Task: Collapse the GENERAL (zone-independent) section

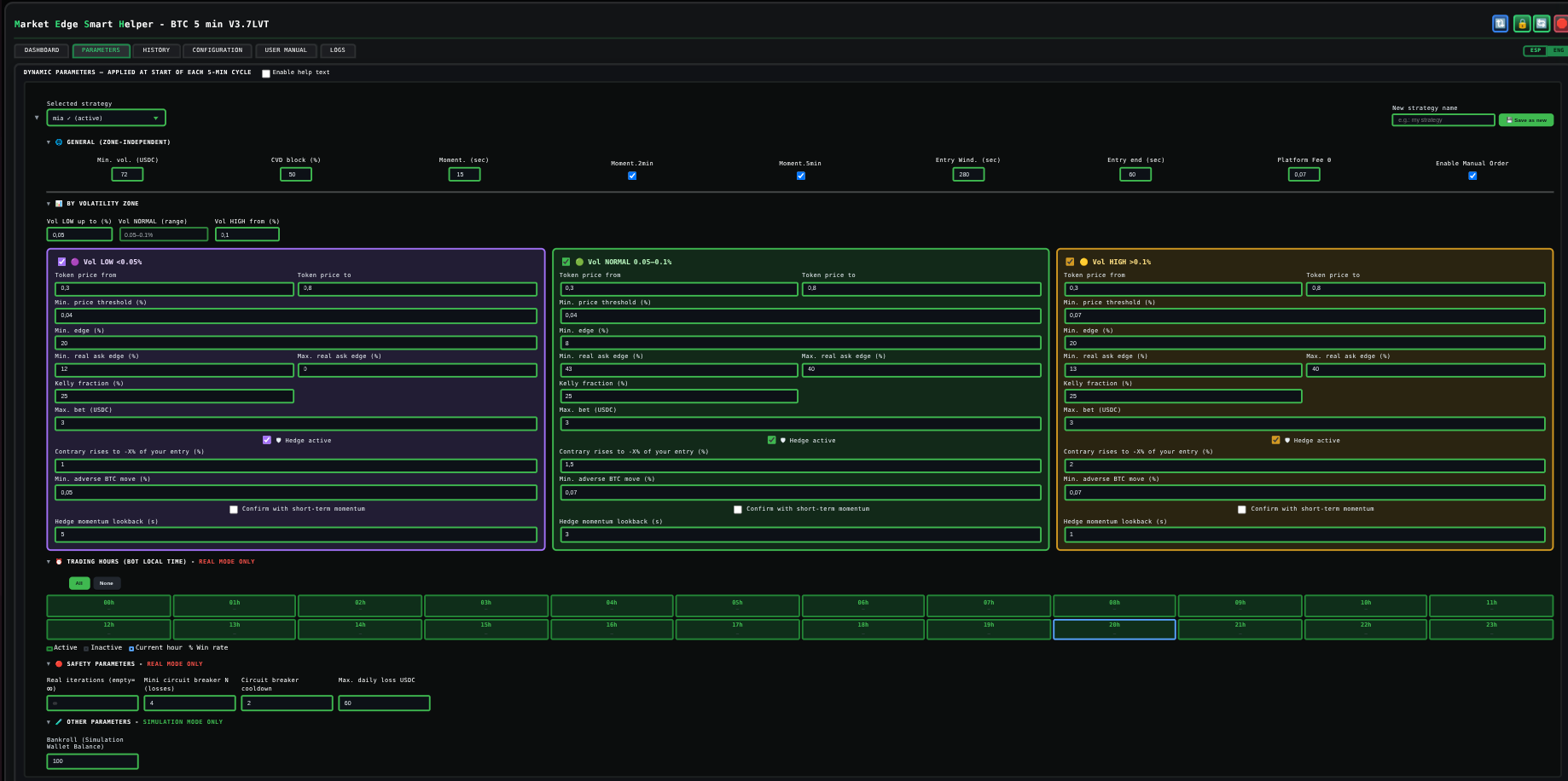Action: [x=49, y=142]
